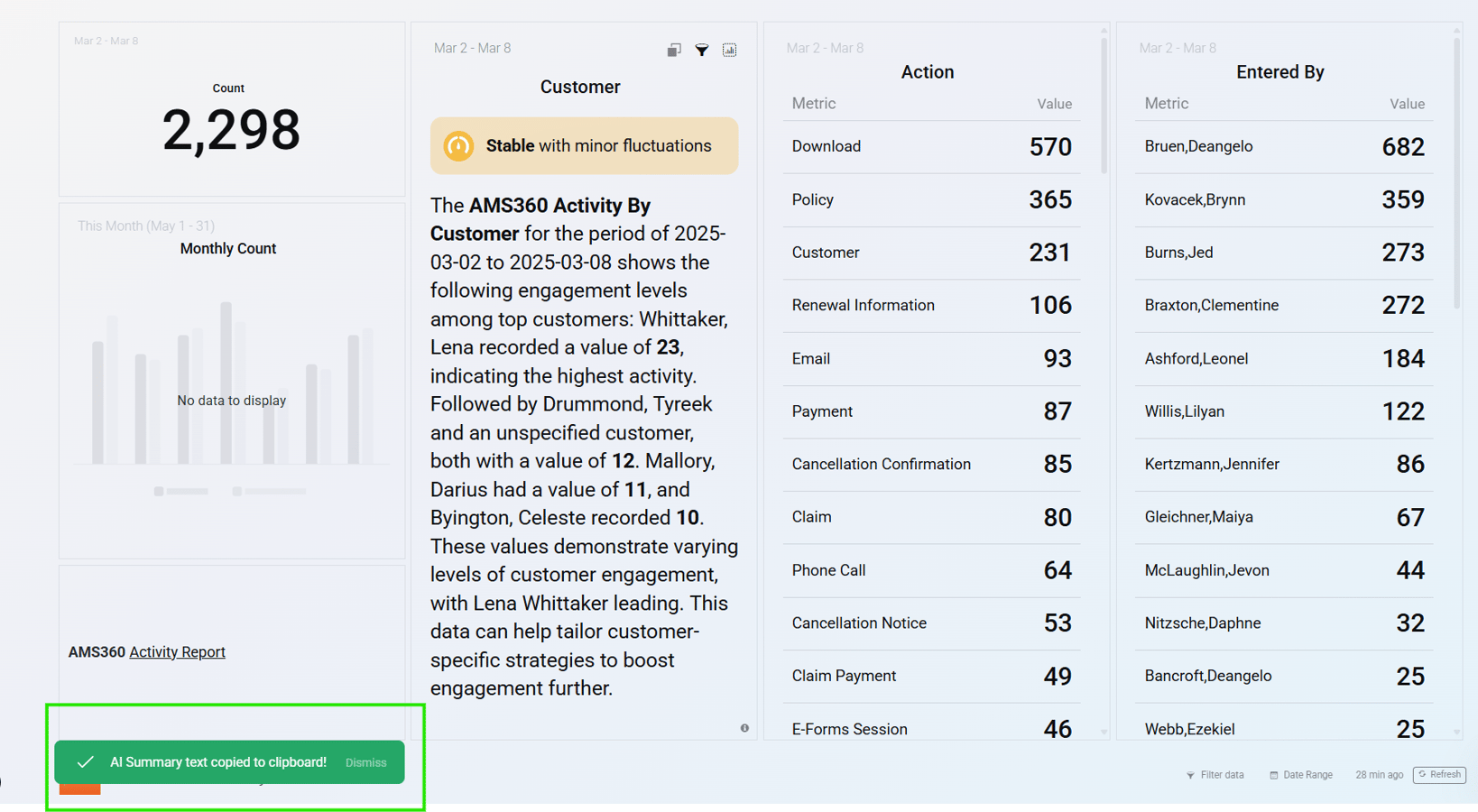1478x812 pixels.
Task: Click the gauge icon in the Stable banner
Action: click(458, 144)
